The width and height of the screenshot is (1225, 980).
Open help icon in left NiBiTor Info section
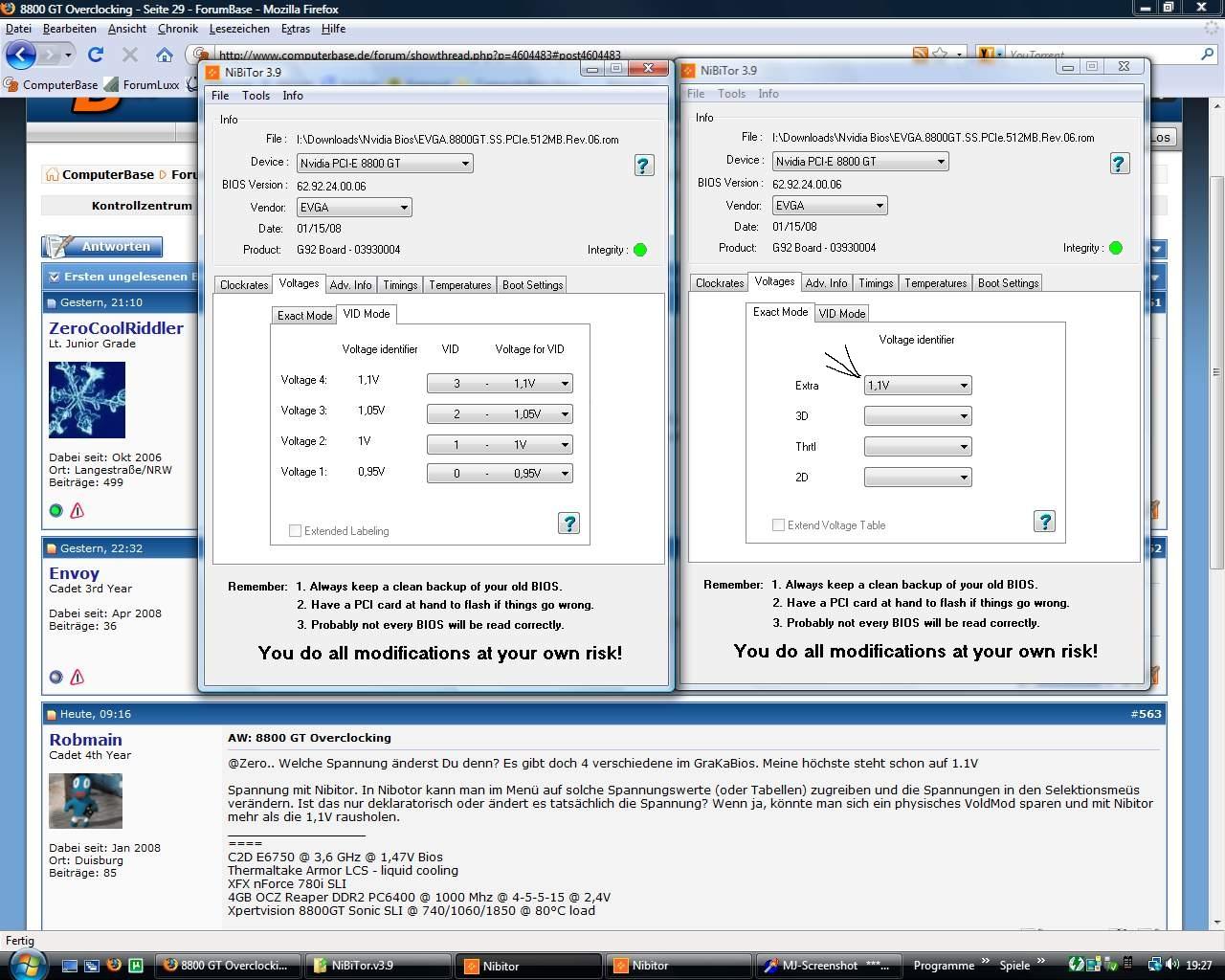pyautogui.click(x=644, y=166)
